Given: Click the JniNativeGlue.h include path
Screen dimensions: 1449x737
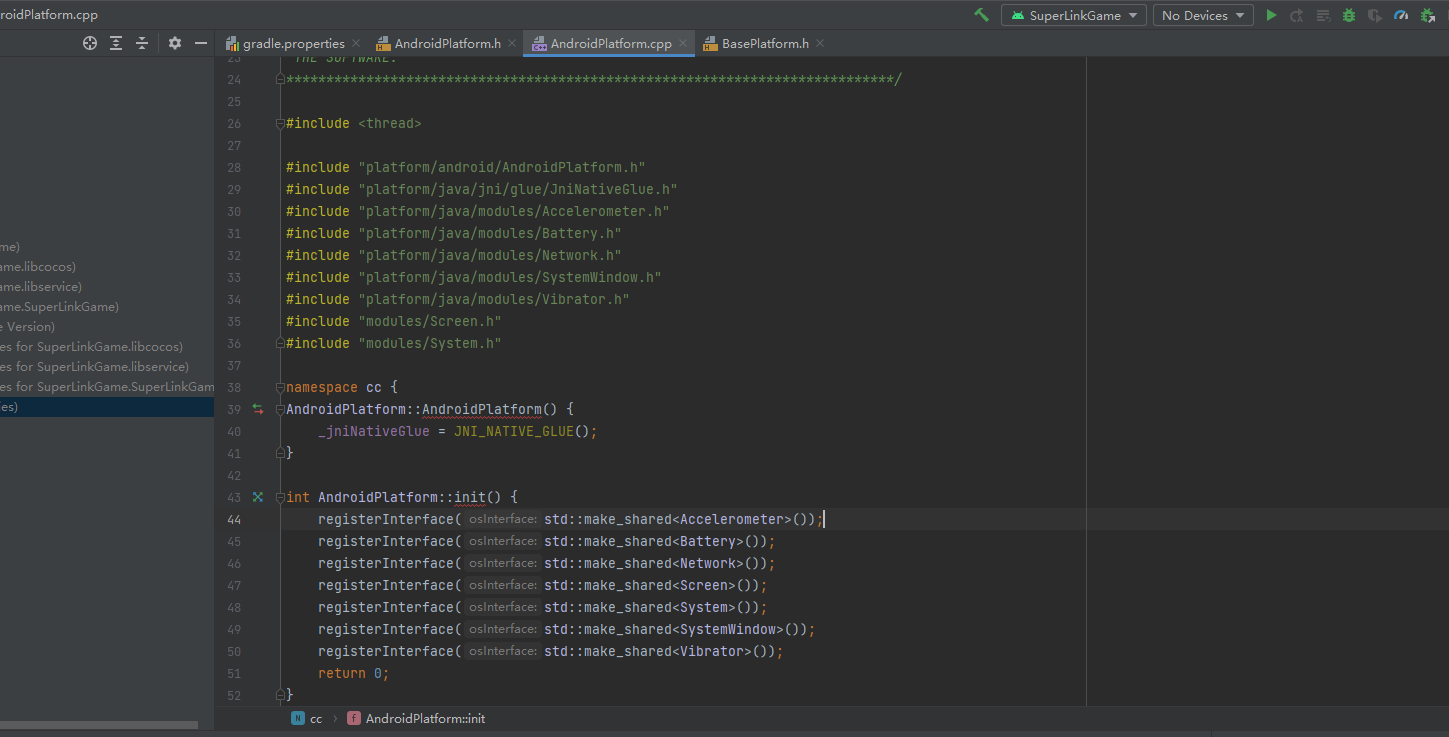Looking at the screenshot, I should coord(518,189).
